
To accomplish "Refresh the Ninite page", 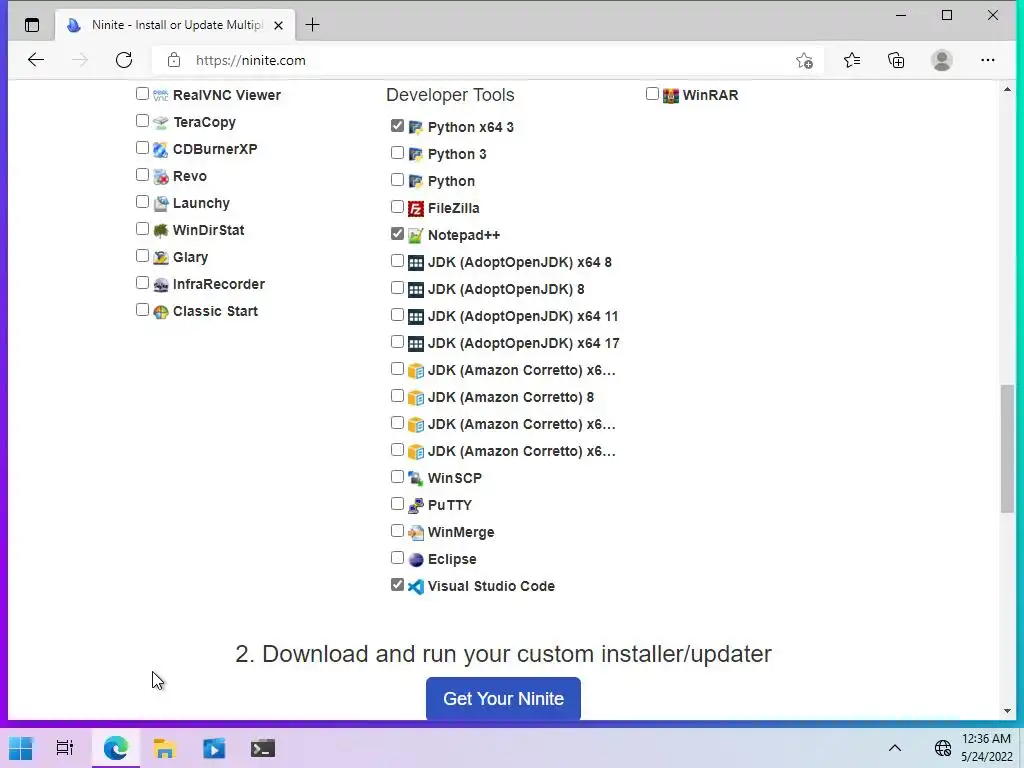I will 124,60.
